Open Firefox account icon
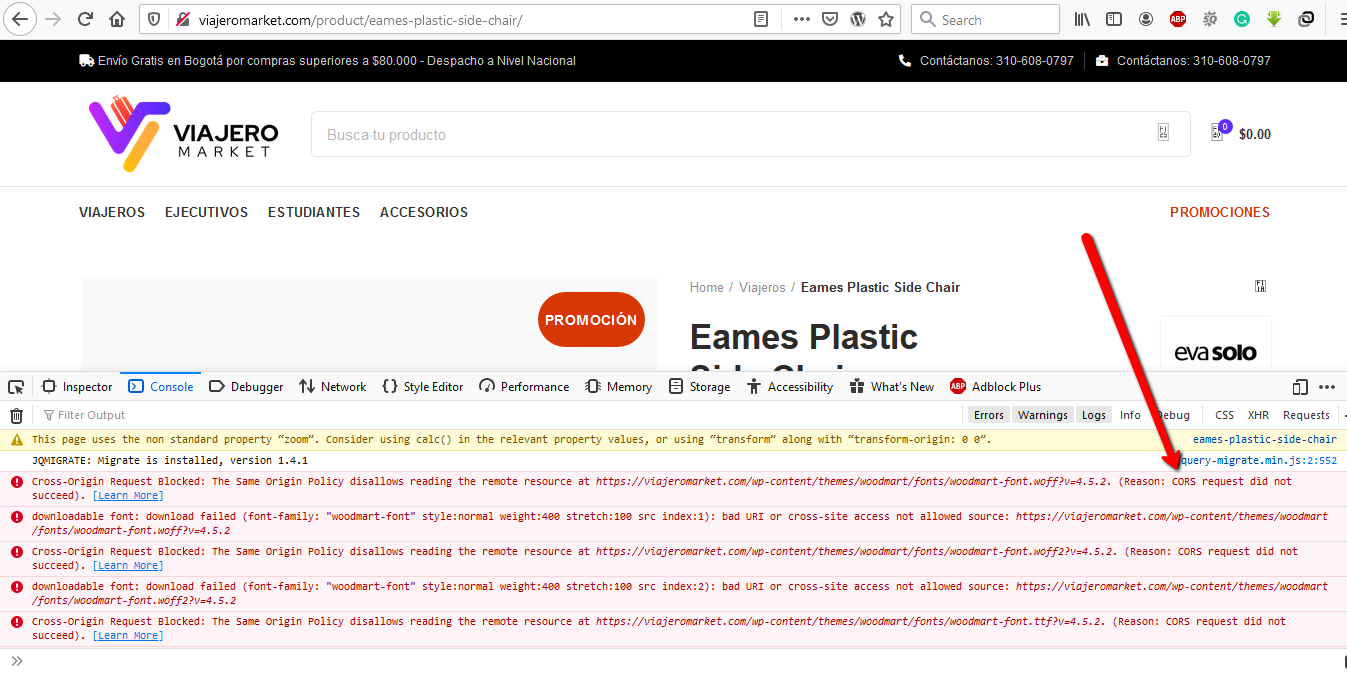Viewport: 1347px width, 691px height. pyautogui.click(x=1146, y=19)
